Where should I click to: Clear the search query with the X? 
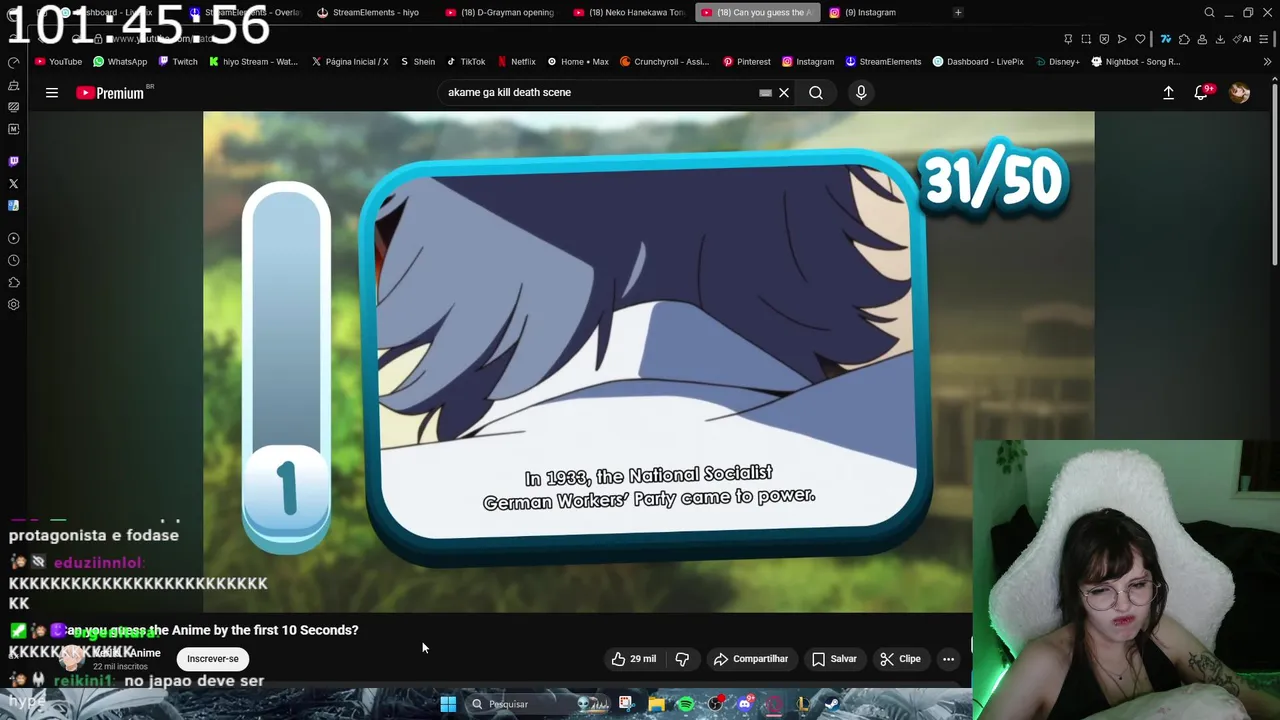click(784, 93)
